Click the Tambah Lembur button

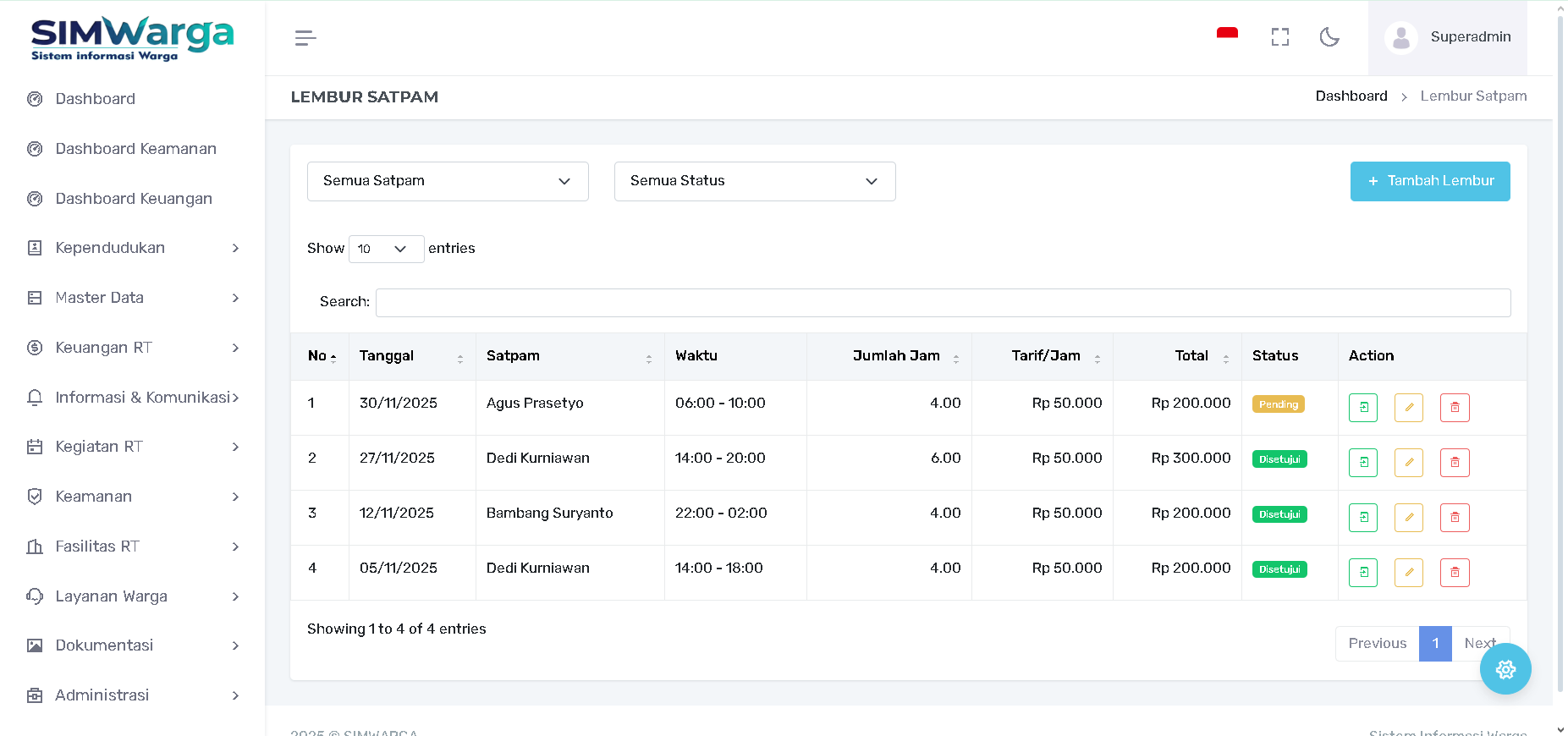[1429, 181]
